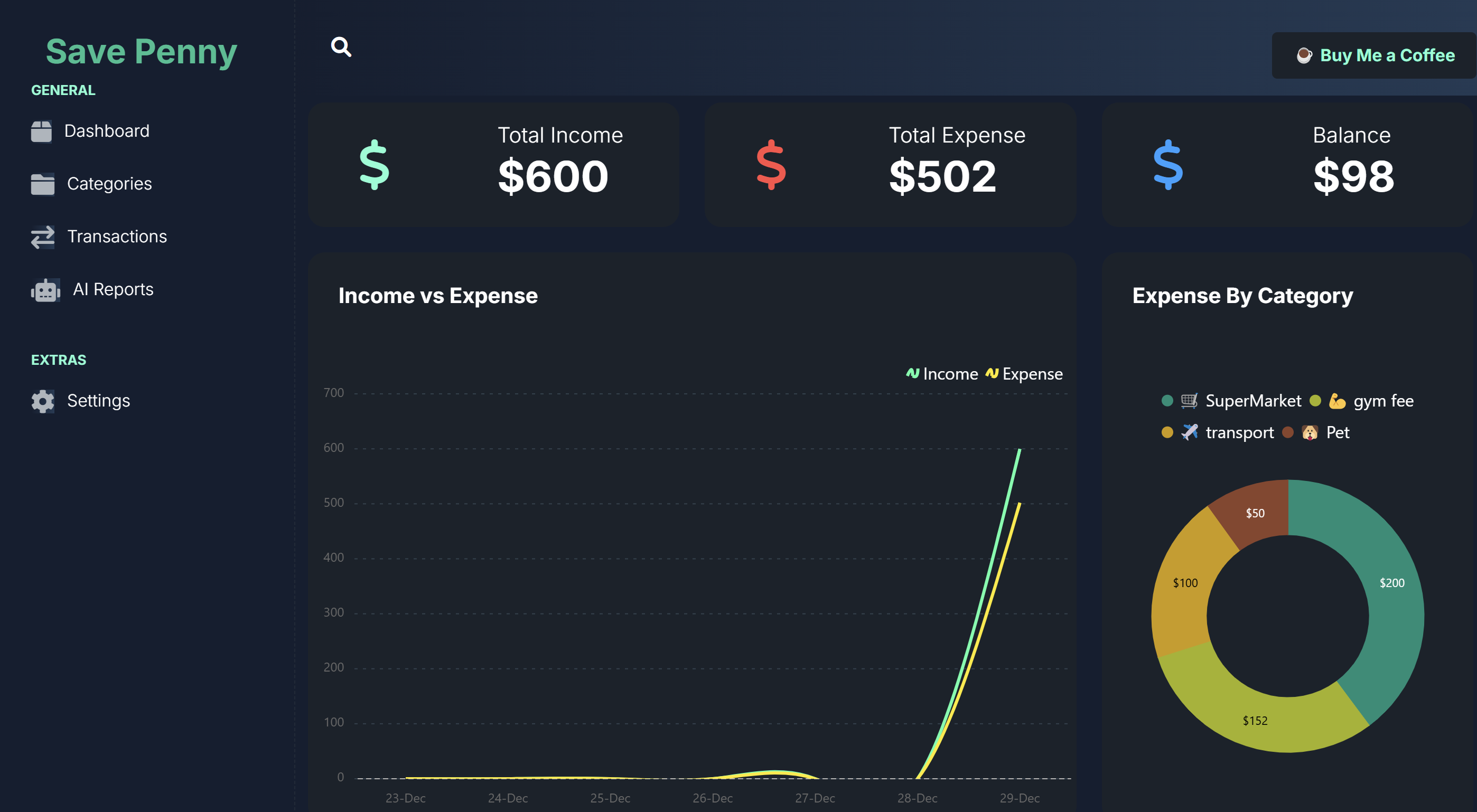Screen dimensions: 1477x812
Task: Toggle gym fee category in legend
Action: (1361, 401)
